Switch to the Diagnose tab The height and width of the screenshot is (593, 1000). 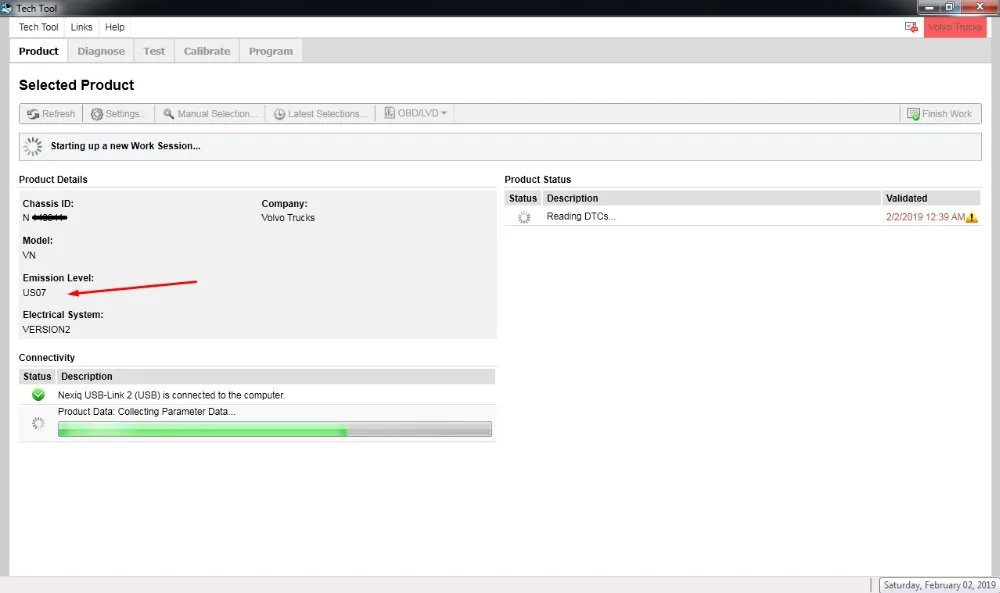tap(100, 51)
